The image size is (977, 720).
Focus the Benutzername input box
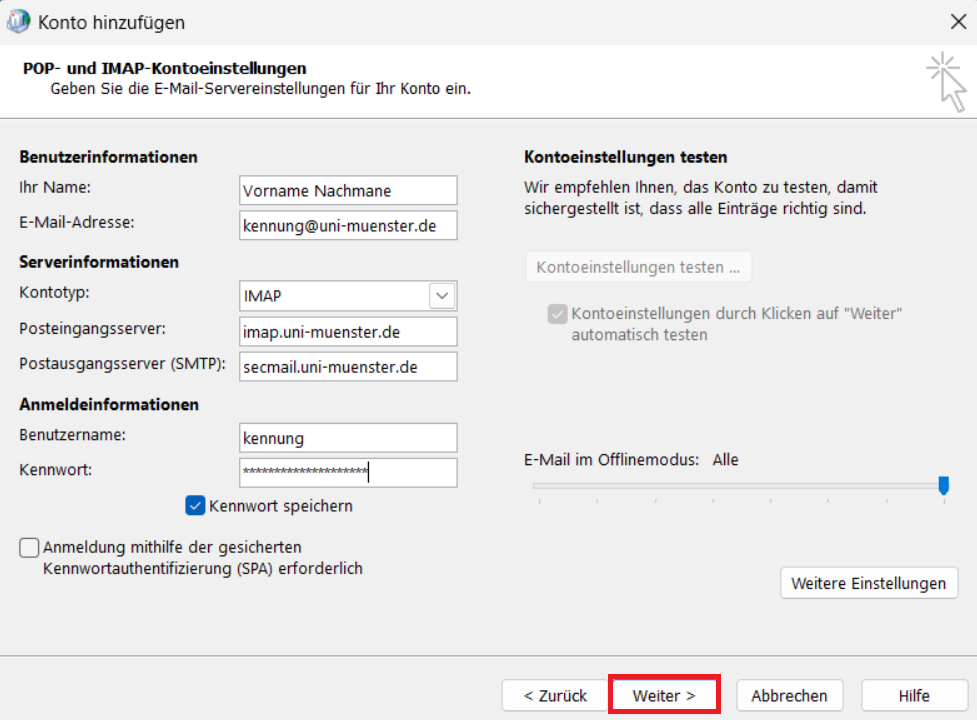click(348, 437)
